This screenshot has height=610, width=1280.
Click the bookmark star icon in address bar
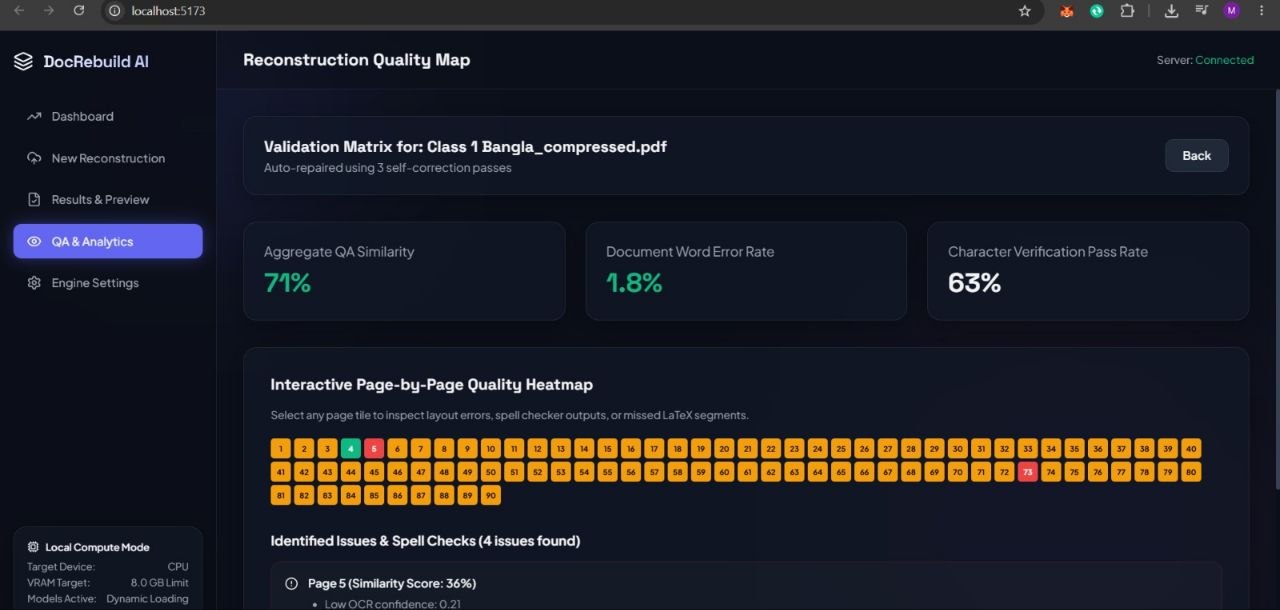point(1024,11)
